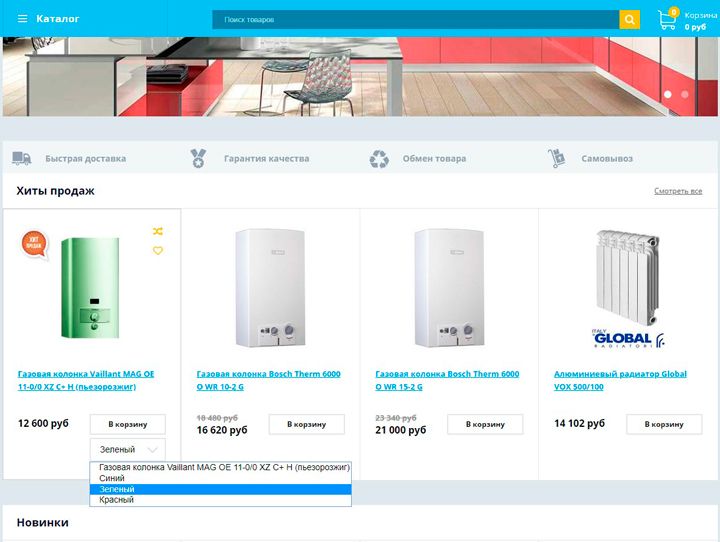This screenshot has width=720, height=542.
Task: Click the self-pickup hand truck icon
Action: tap(557, 158)
